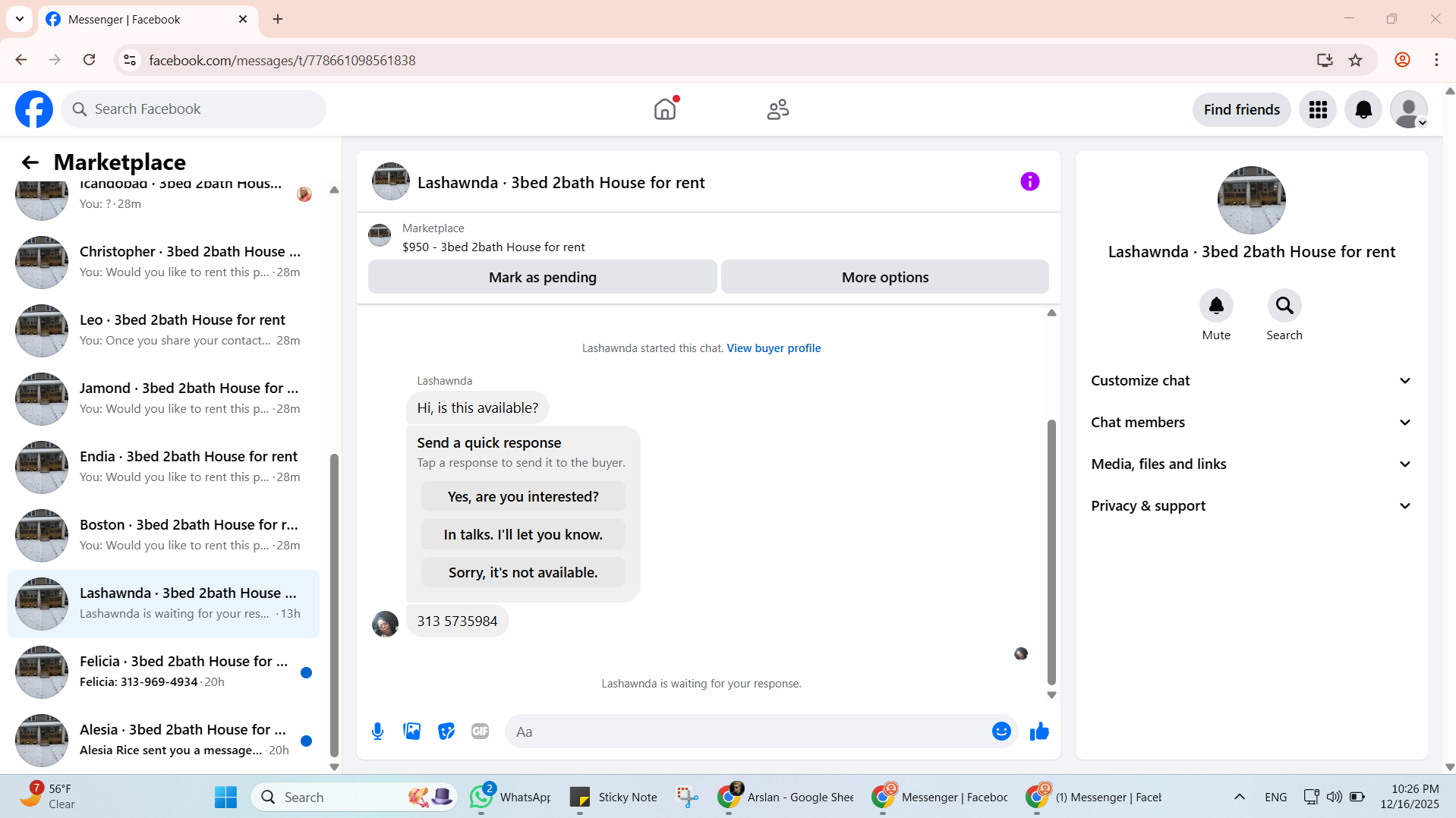
Task: Select the Lashawnda conversation in list
Action: click(x=163, y=603)
